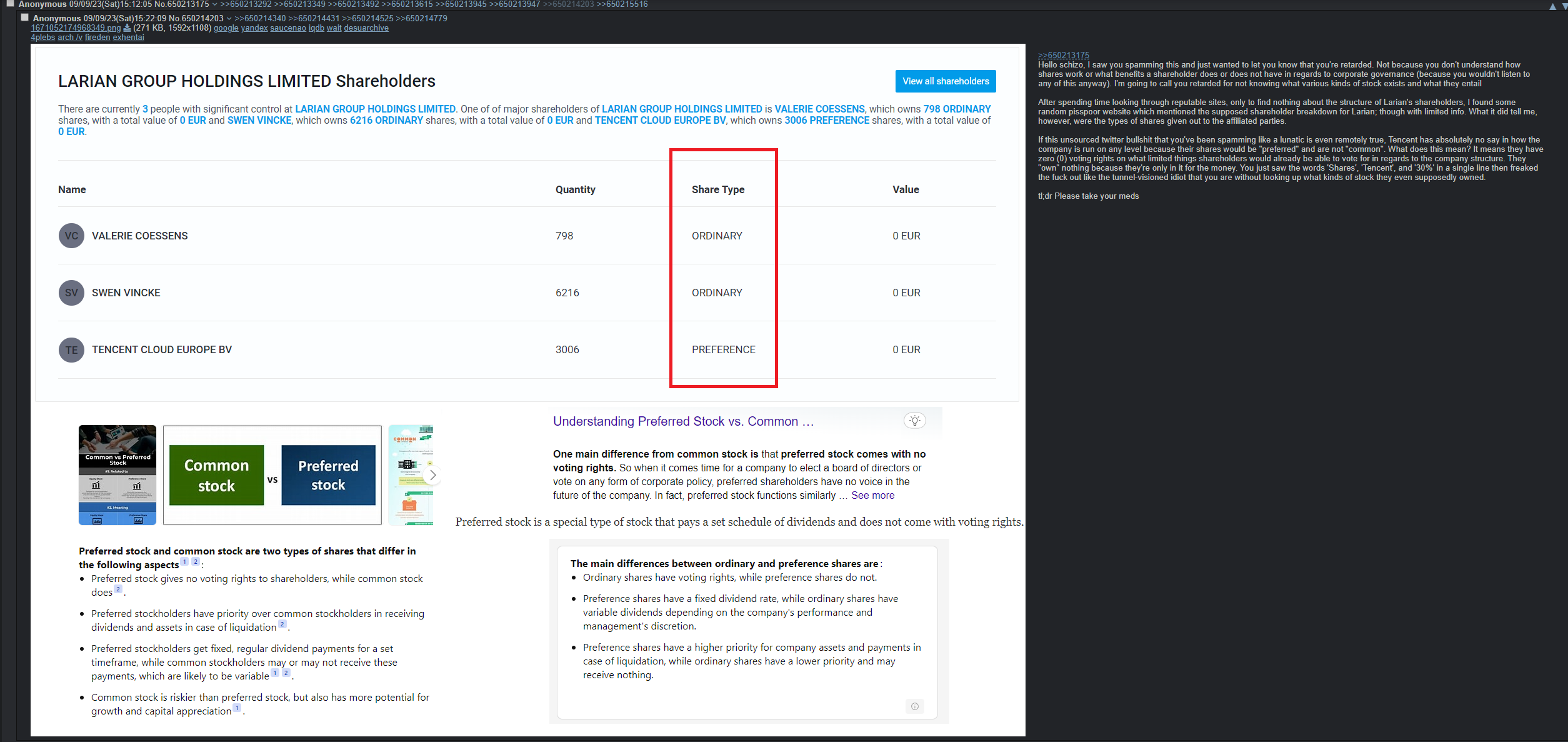The image size is (1568, 742).
Task: Open the arch /v archive link
Action: tap(70, 37)
